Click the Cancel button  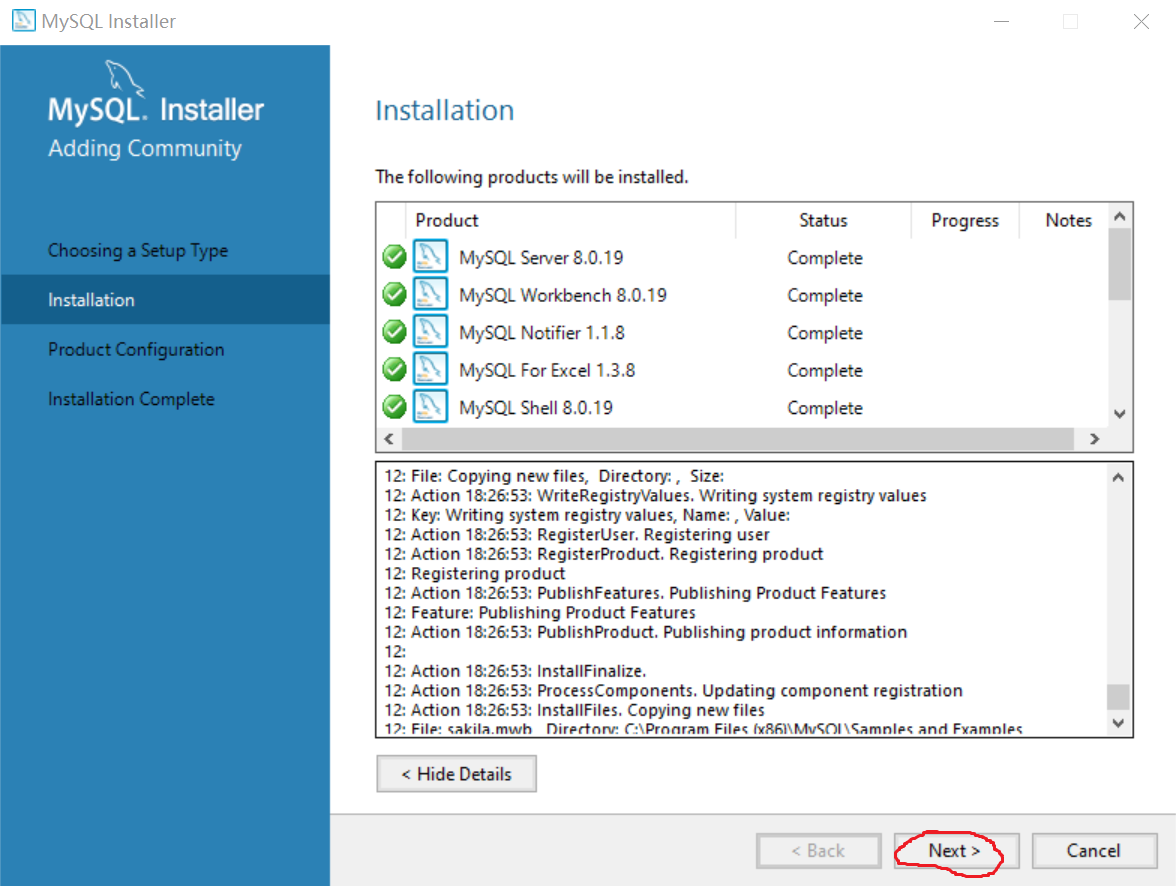[1094, 851]
